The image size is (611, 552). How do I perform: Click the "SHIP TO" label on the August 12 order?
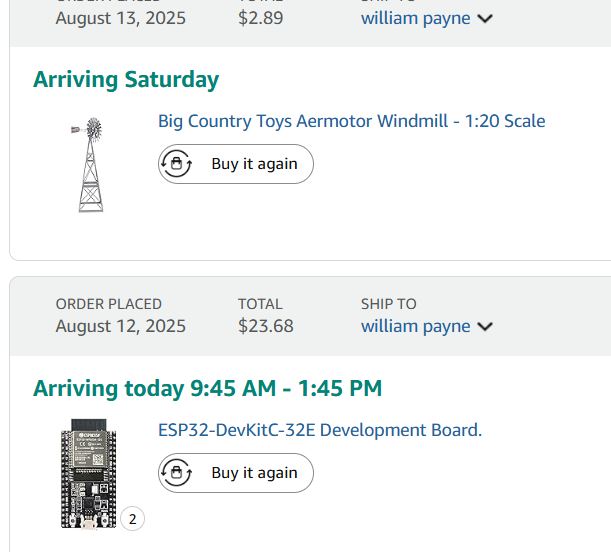click(389, 304)
